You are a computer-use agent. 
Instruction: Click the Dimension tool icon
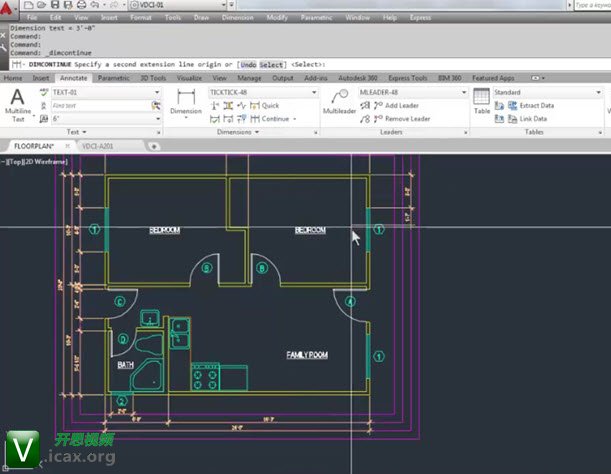pos(185,102)
